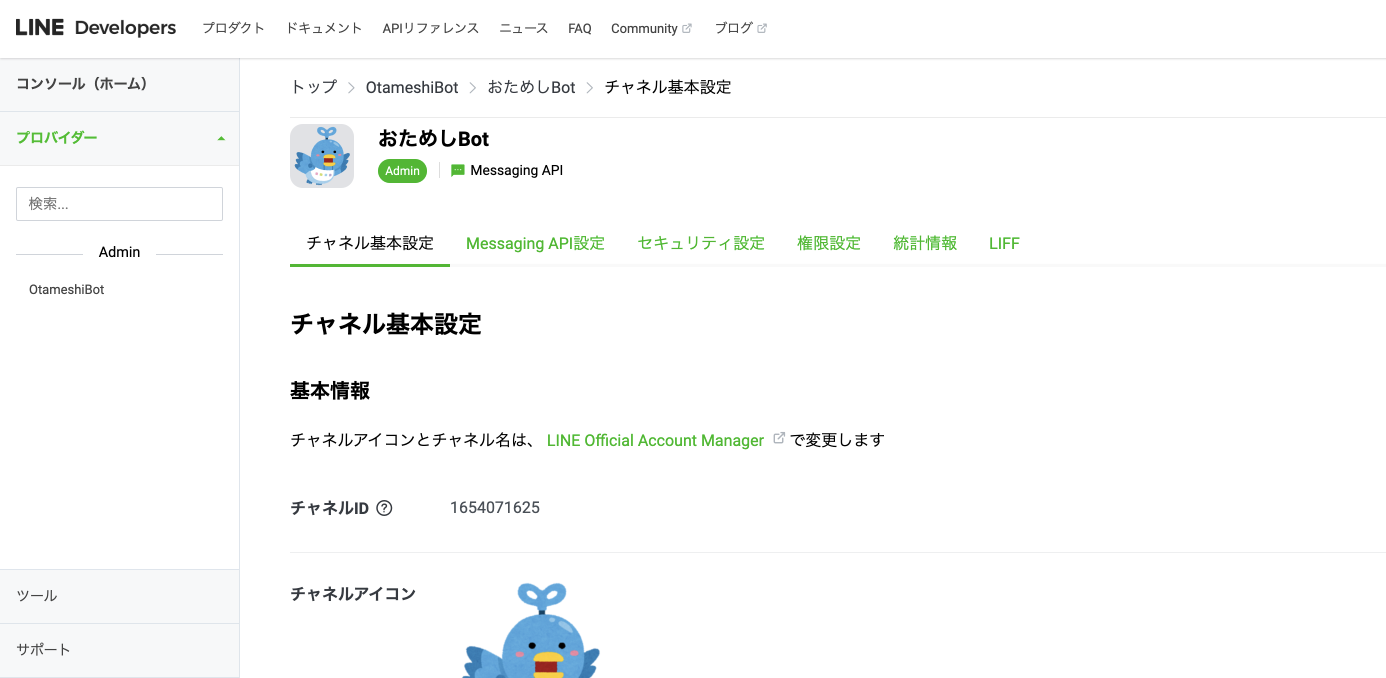The image size is (1386, 678).
Task: Click the green Messaging API chat icon
Action: tap(458, 171)
